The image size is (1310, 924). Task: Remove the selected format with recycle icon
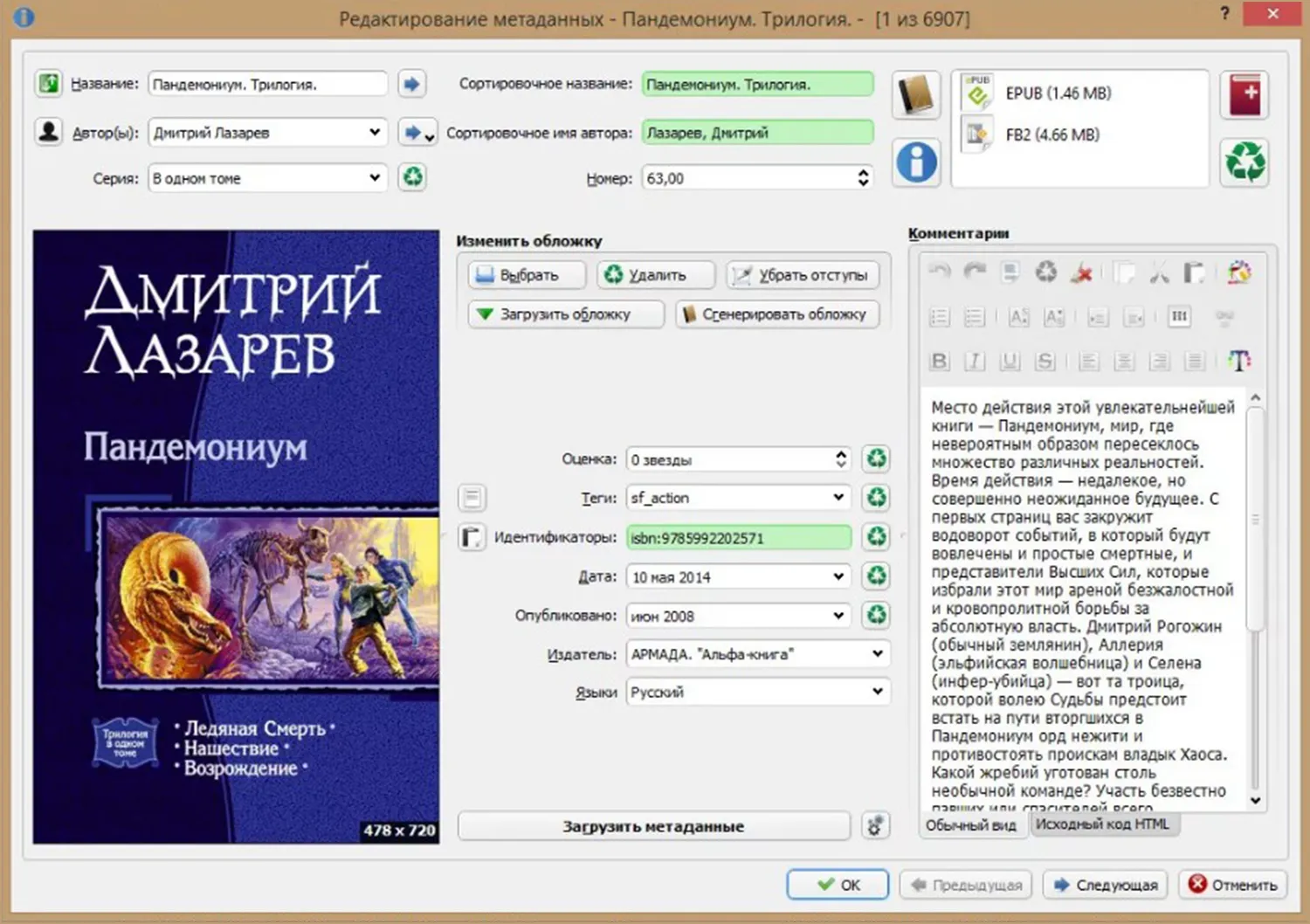(1245, 162)
